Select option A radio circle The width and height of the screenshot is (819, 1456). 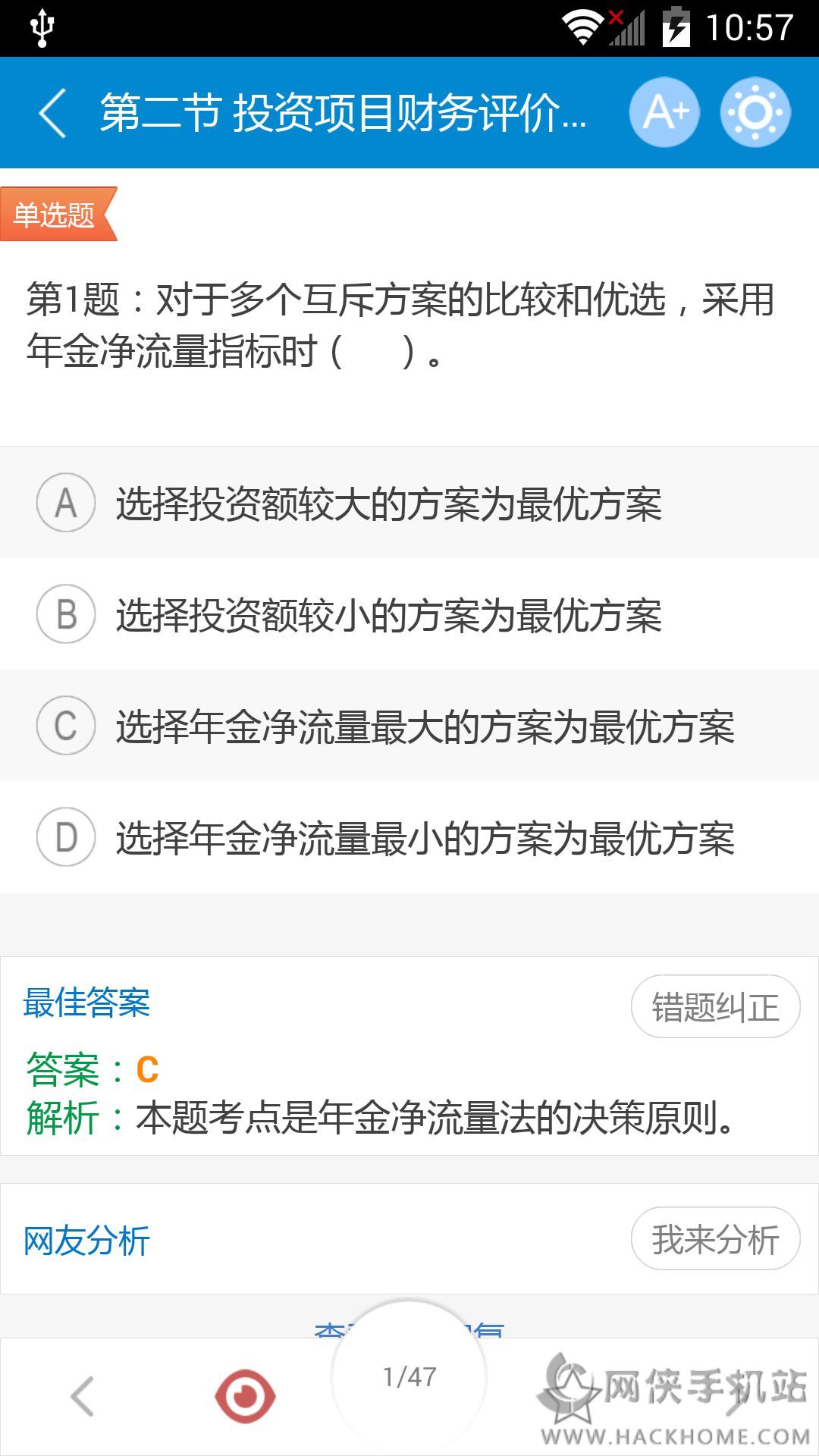[66, 503]
